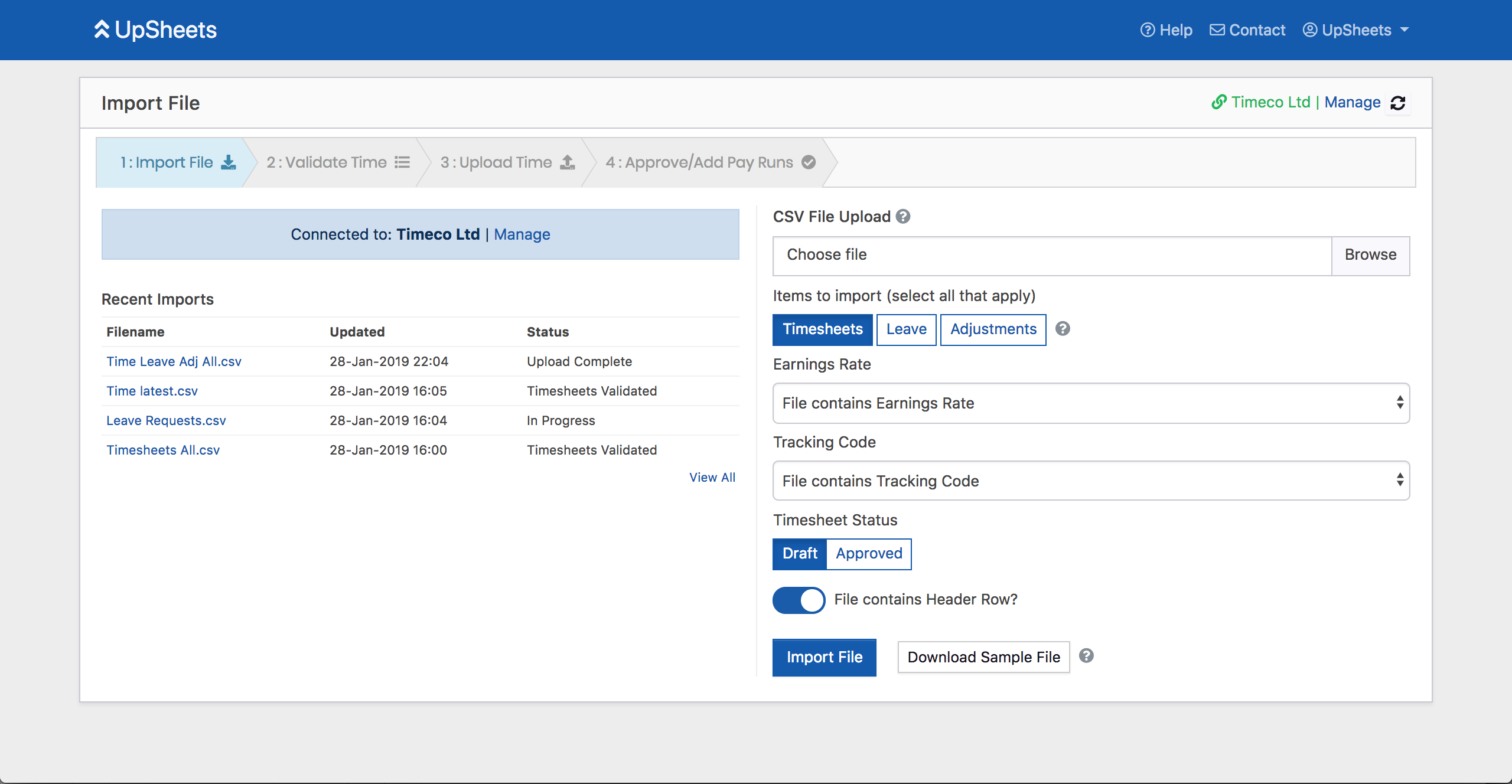Select the Adjustments import item type
Screen dimensions: 1512x784
tap(992, 328)
